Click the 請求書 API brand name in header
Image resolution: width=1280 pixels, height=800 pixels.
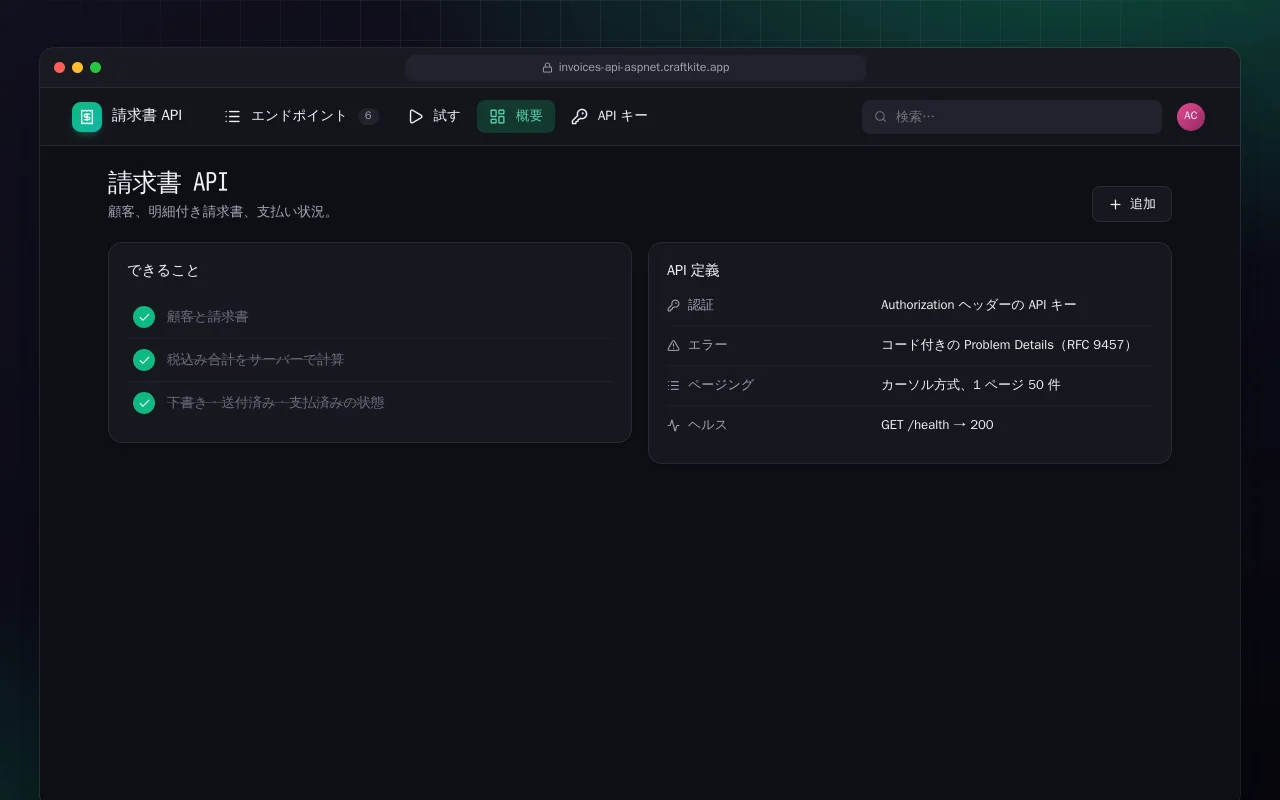pyautogui.click(x=147, y=116)
